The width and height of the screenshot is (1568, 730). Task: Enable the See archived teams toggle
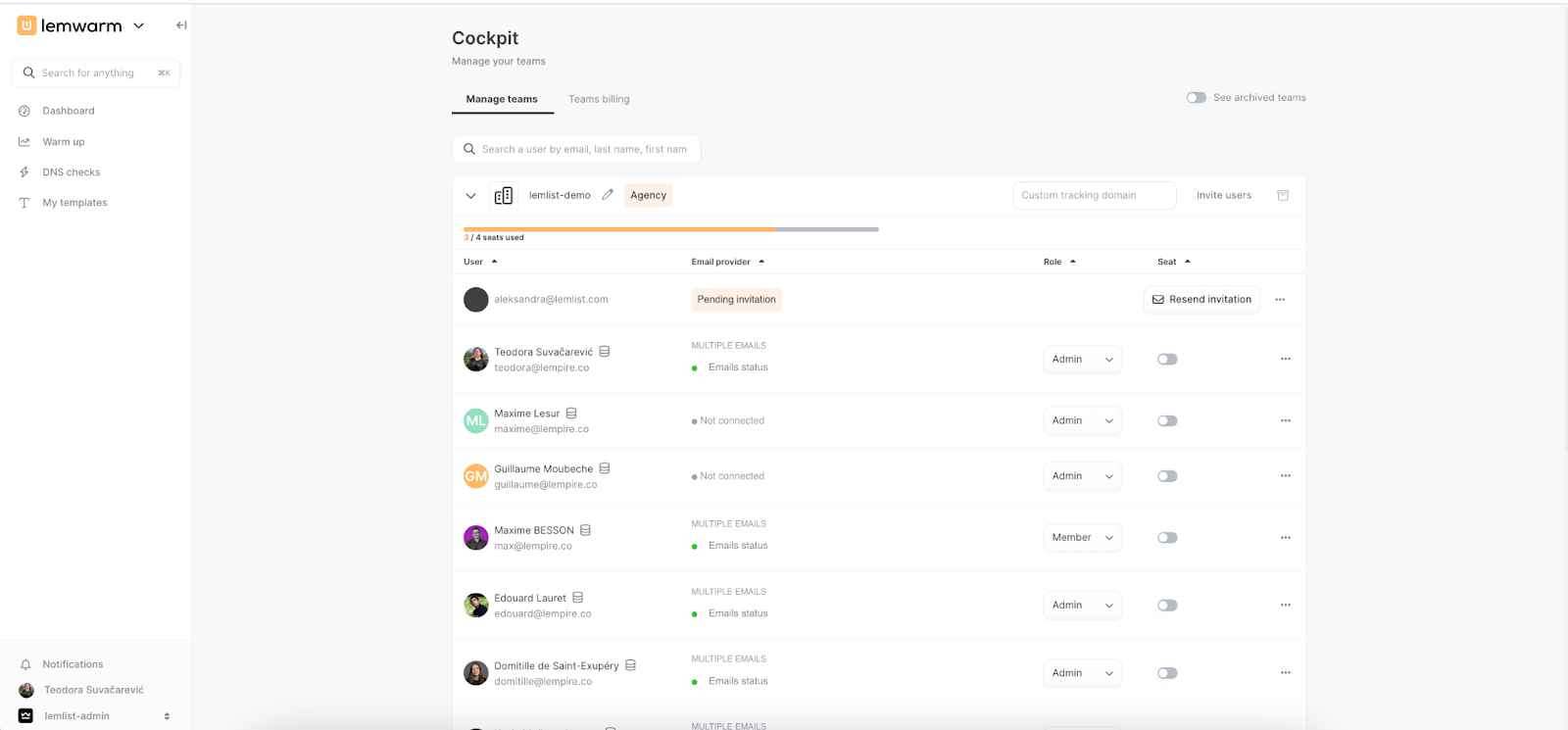tap(1196, 98)
